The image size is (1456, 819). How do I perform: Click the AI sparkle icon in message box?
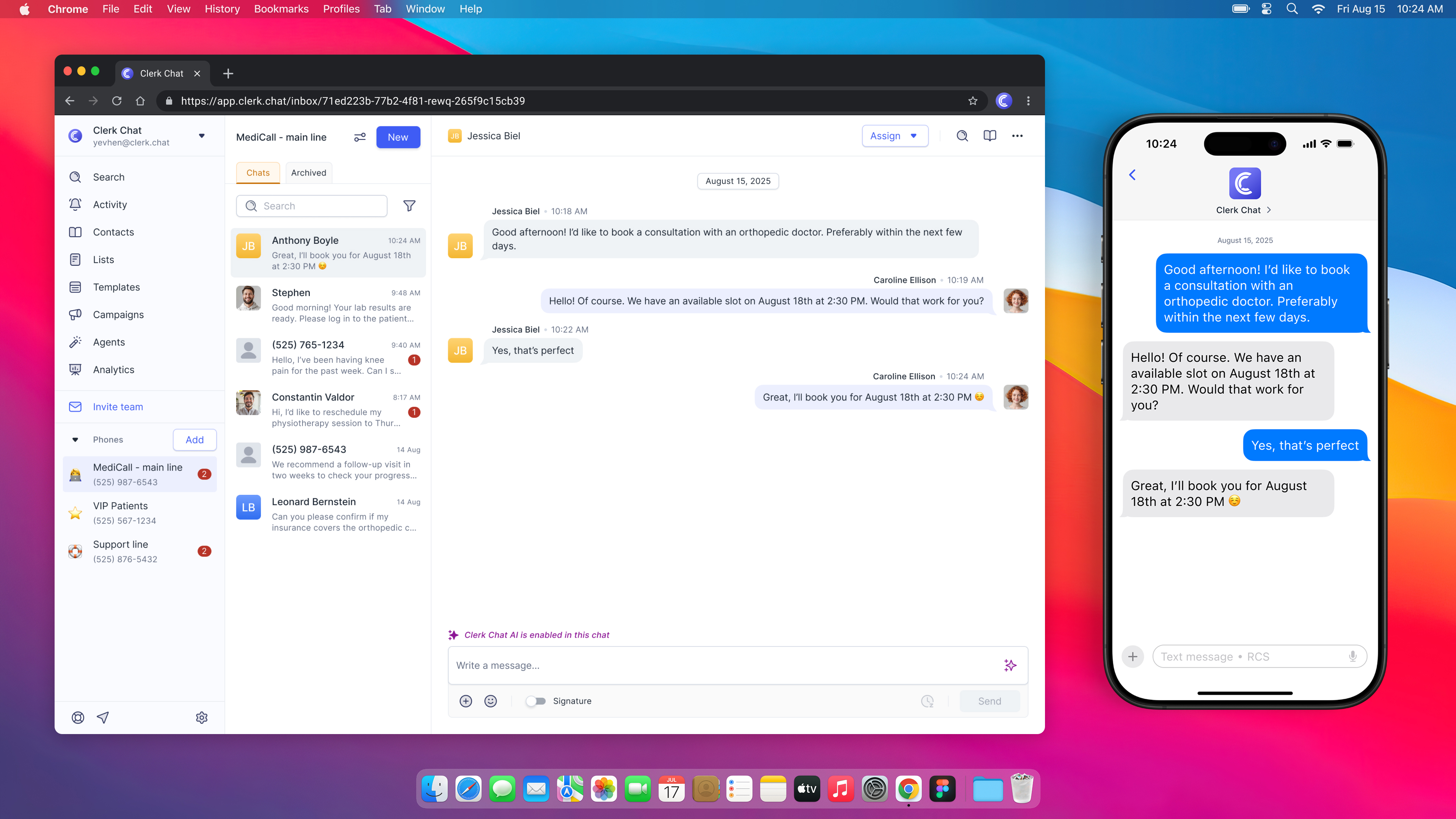tap(1010, 665)
